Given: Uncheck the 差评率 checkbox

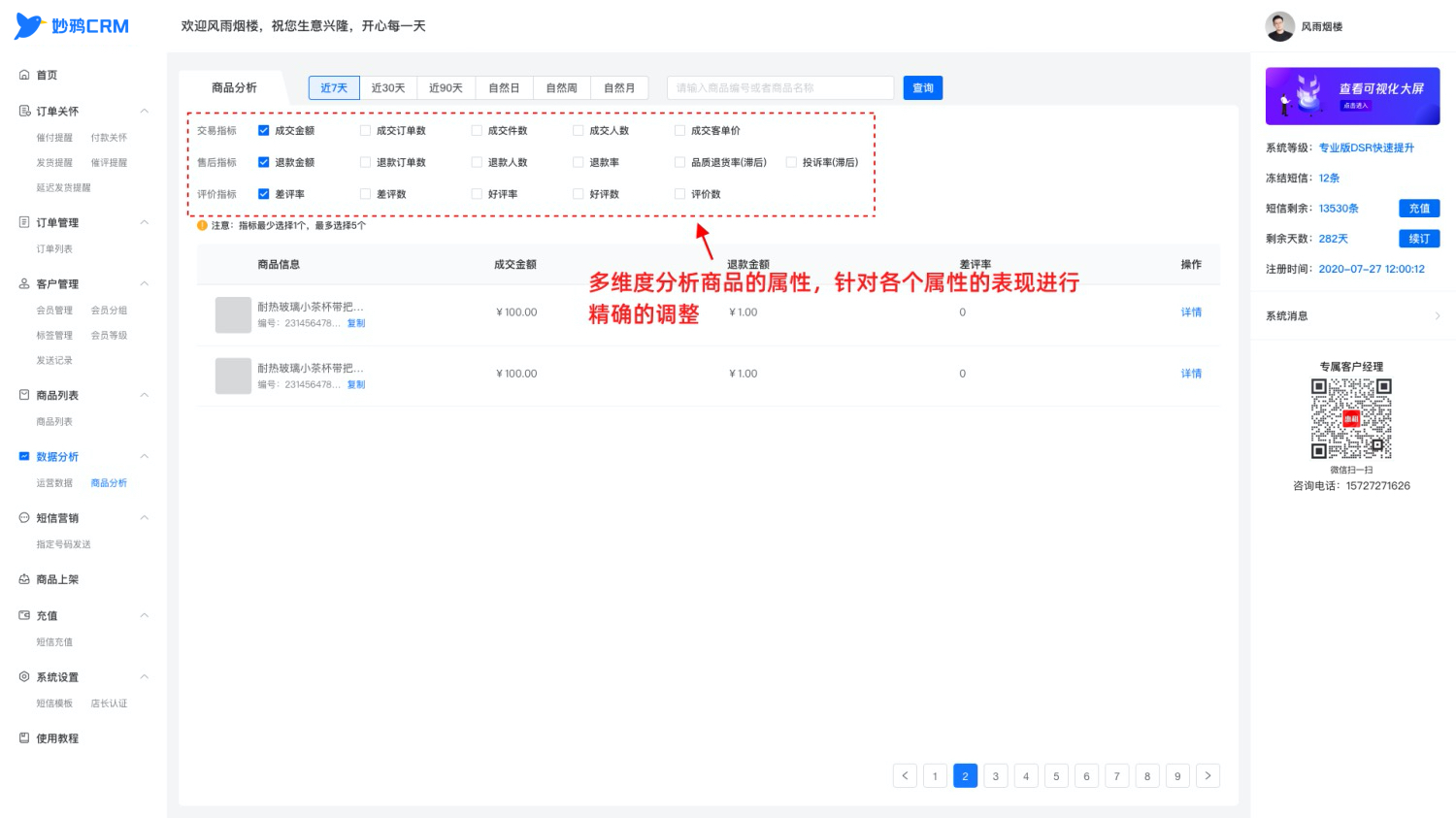Looking at the screenshot, I should point(263,194).
